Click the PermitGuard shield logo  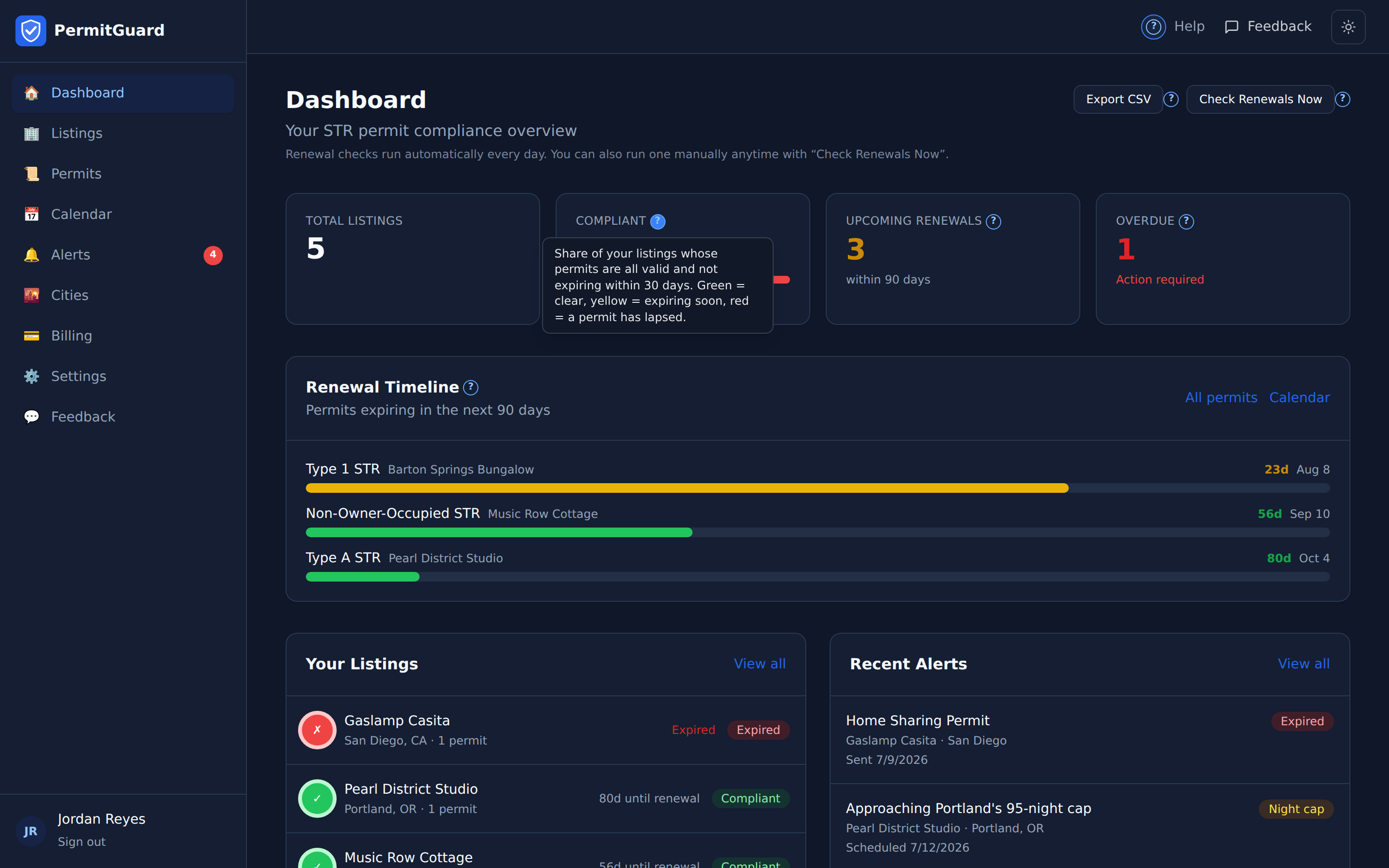point(31,30)
